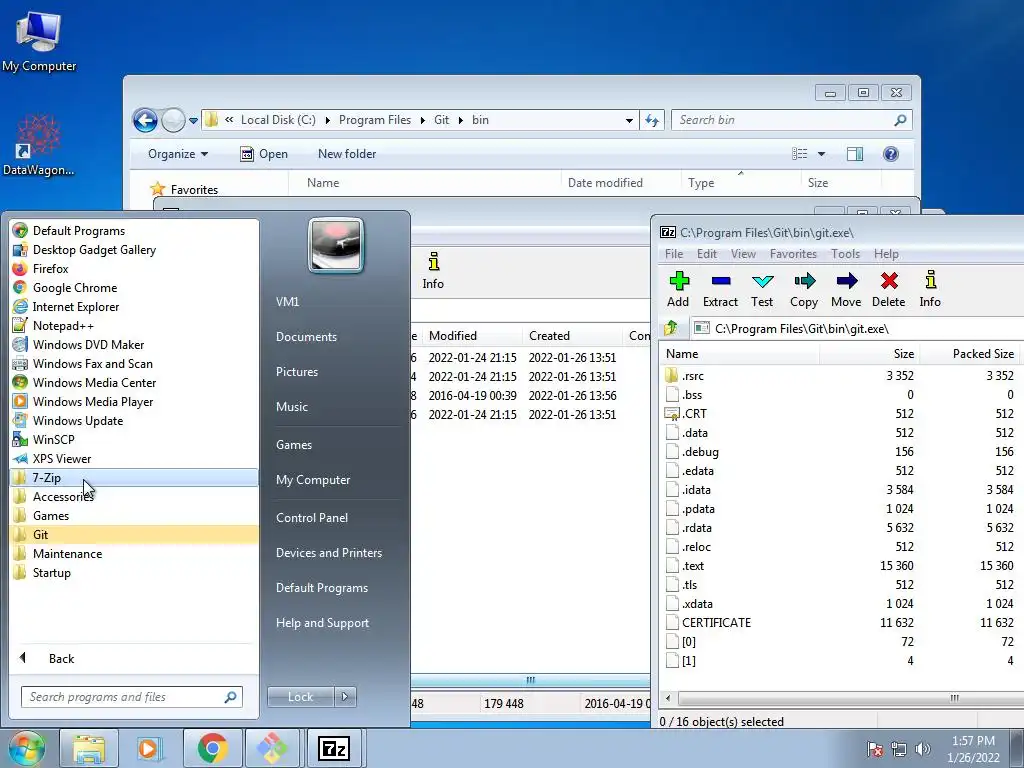This screenshot has height=768, width=1024.
Task: Open the Tools menu in 7-Zip
Action: click(x=845, y=254)
